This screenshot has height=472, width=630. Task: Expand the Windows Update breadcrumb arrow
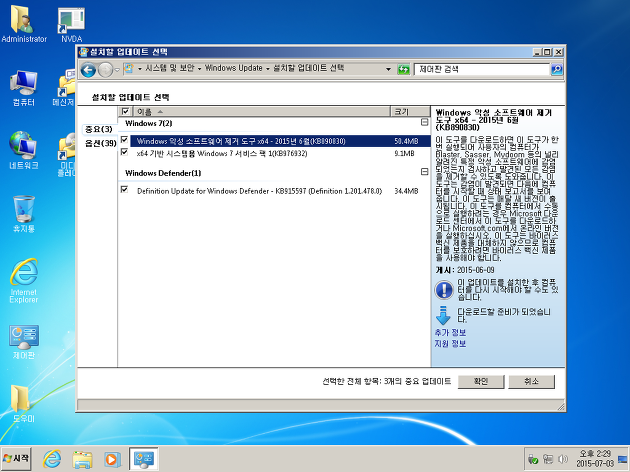click(x=268, y=69)
